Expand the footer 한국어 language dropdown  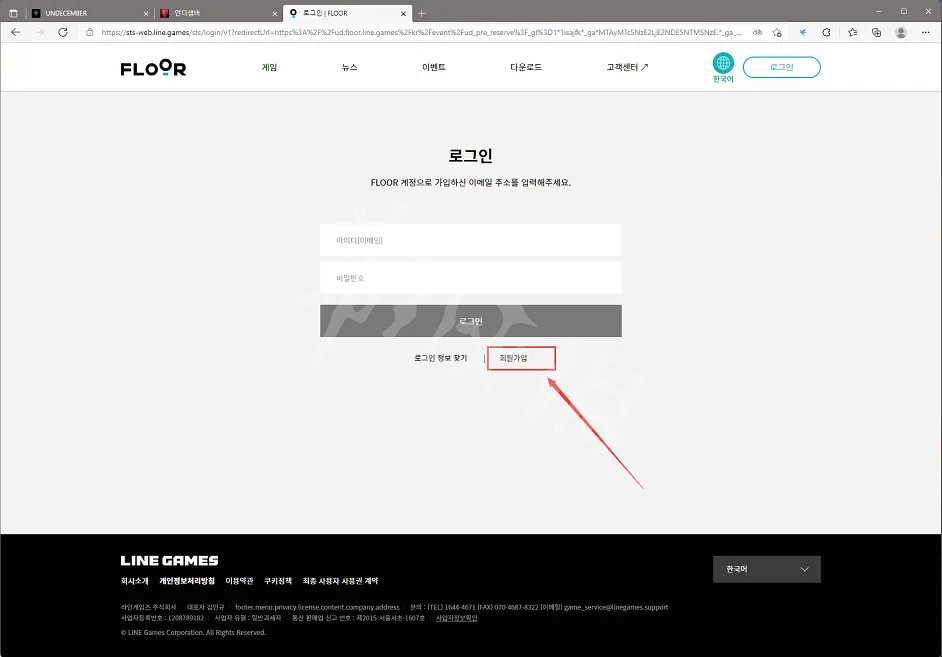(766, 569)
